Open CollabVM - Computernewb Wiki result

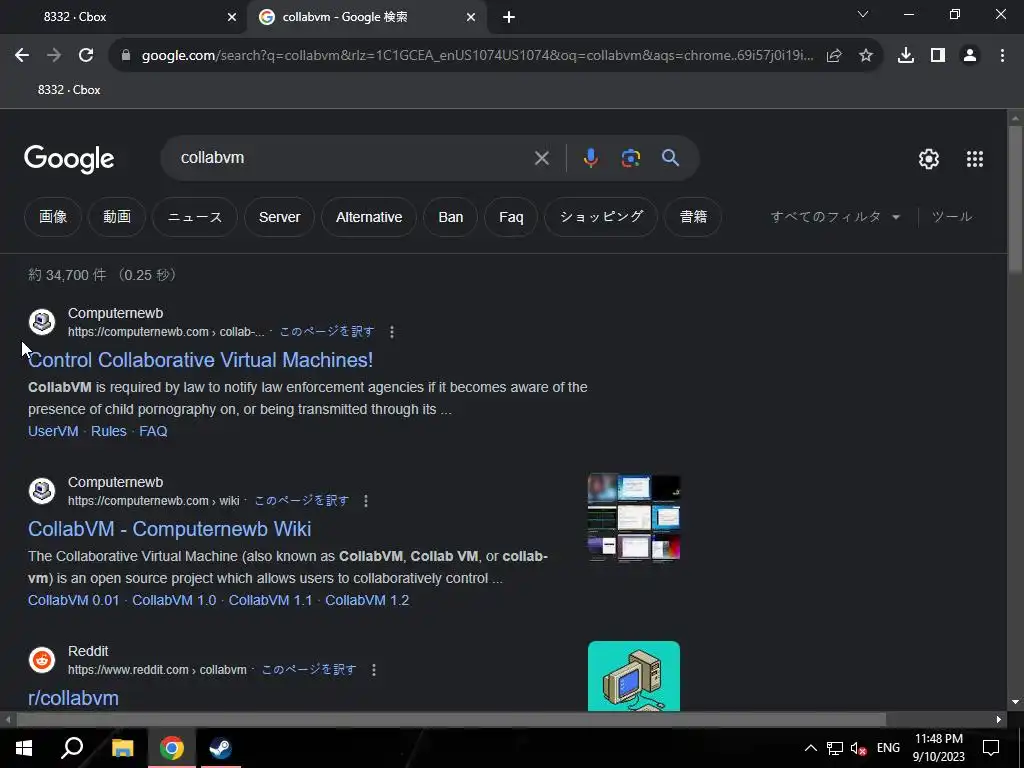click(x=170, y=529)
